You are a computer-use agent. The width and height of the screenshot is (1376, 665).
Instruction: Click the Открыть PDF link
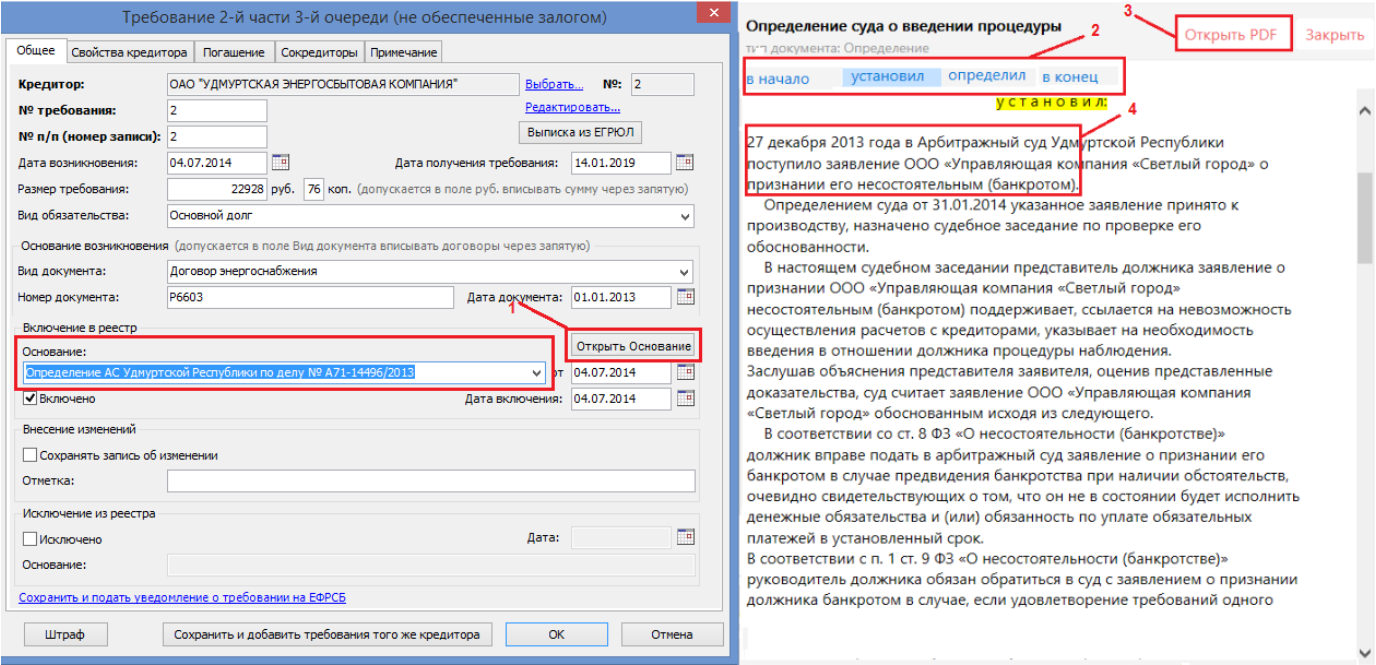click(x=1230, y=34)
